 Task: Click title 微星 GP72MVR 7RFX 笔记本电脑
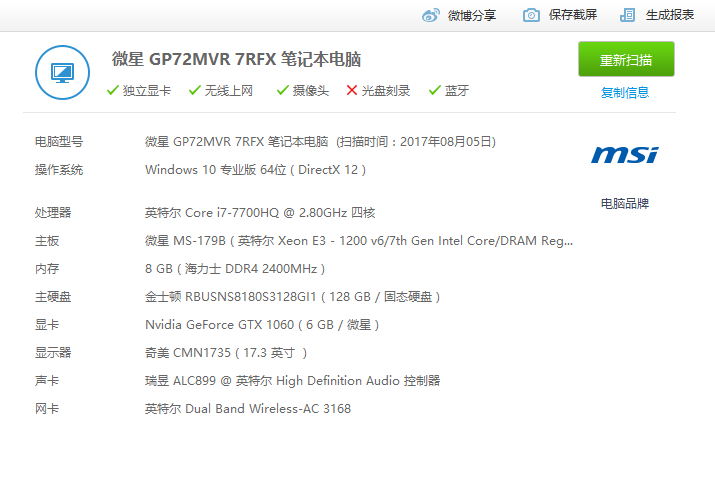pos(236,59)
